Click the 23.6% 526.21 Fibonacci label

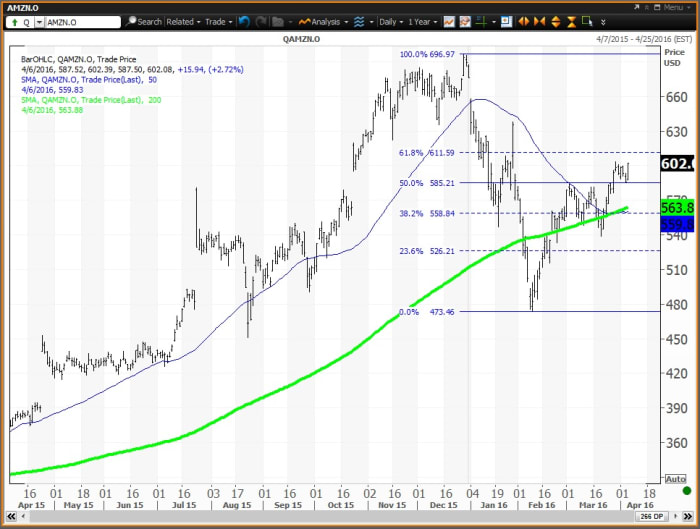coord(426,251)
